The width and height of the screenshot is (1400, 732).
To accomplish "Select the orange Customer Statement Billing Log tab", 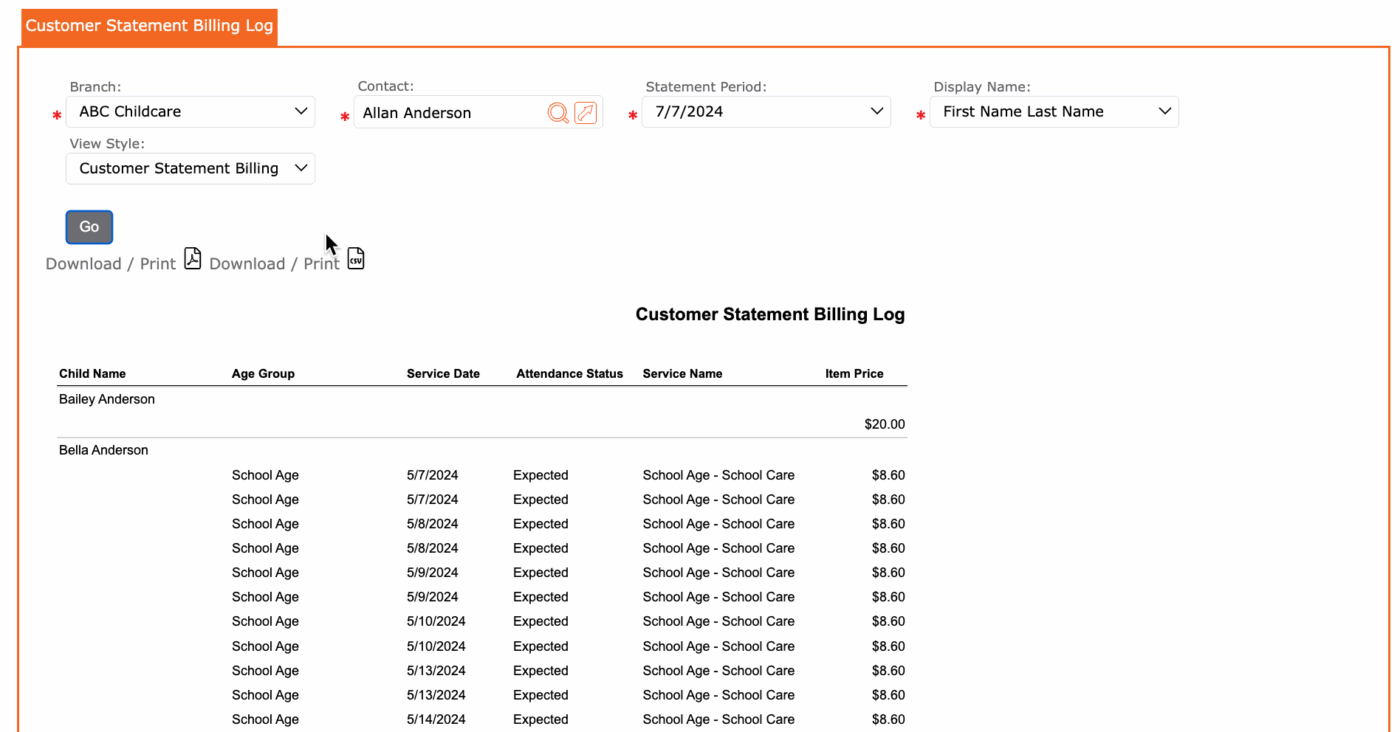I will (149, 26).
